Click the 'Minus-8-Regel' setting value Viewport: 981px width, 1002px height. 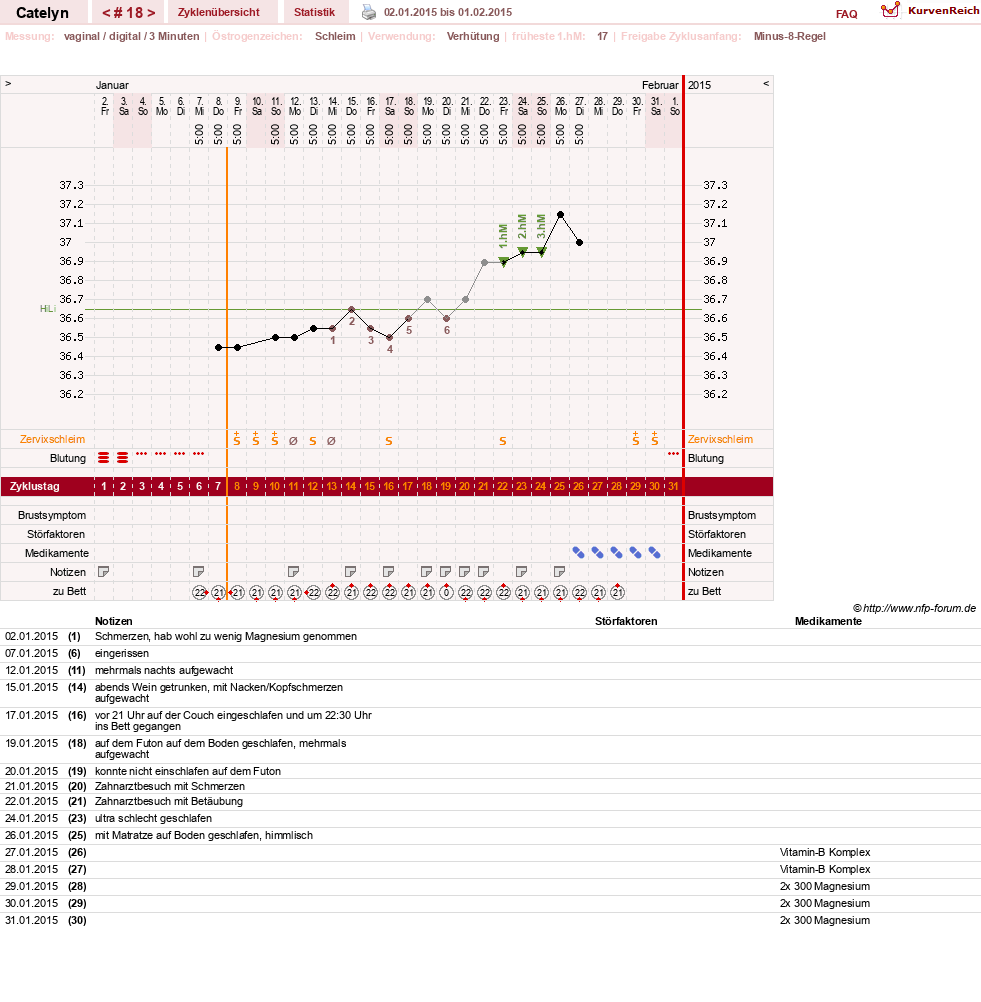(789, 36)
